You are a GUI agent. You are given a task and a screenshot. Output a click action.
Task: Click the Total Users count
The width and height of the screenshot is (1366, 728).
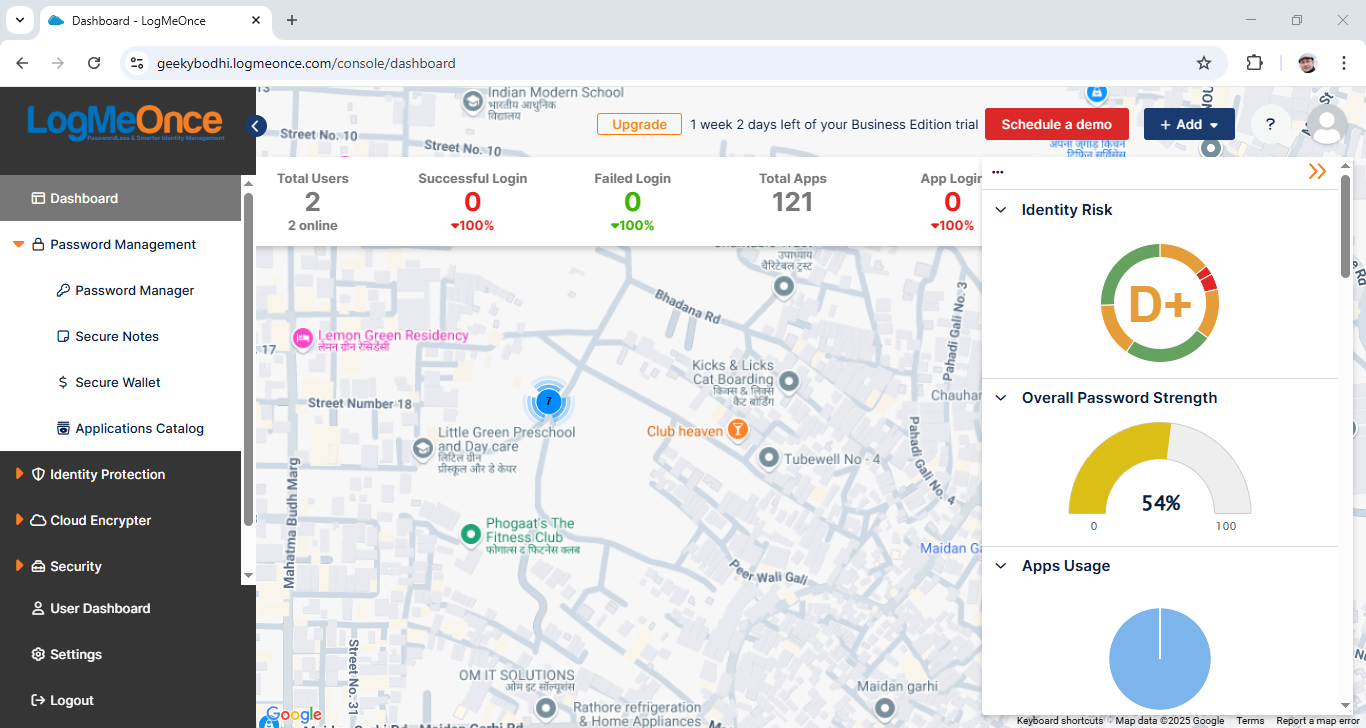click(312, 202)
